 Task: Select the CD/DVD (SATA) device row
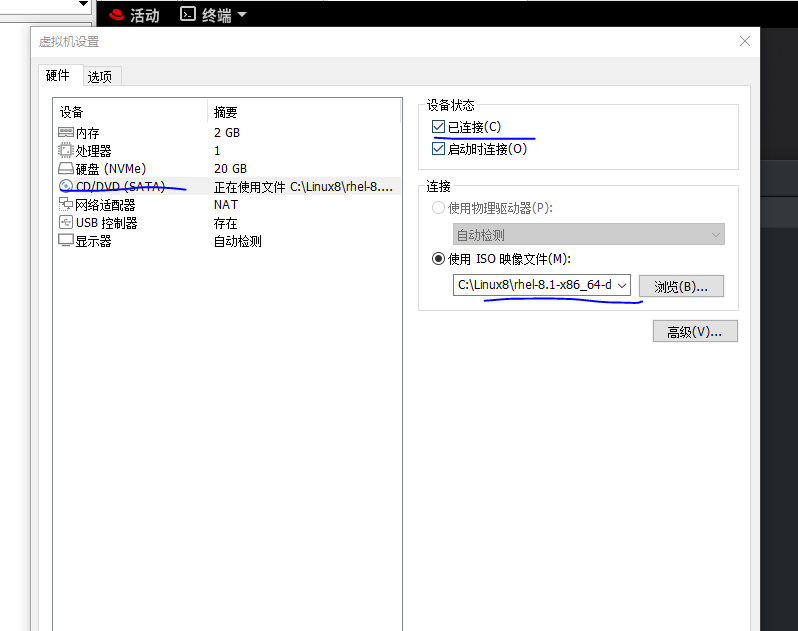(x=227, y=187)
